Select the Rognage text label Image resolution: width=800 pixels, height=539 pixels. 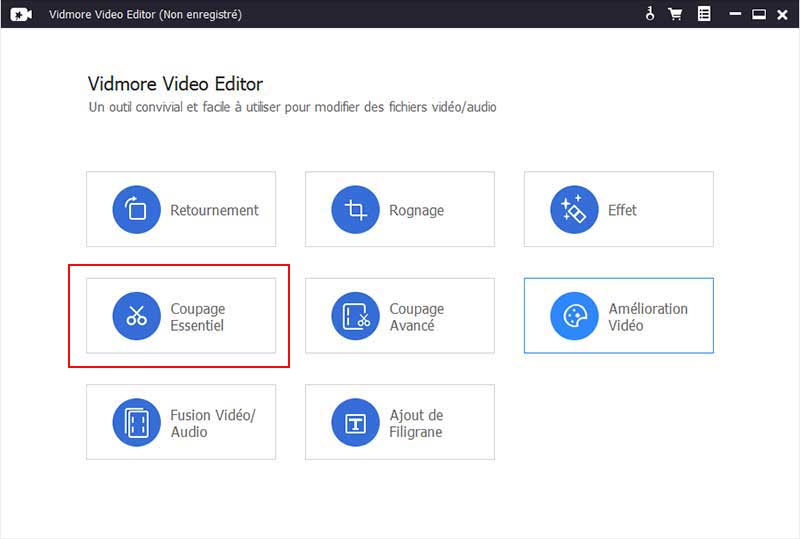point(416,210)
